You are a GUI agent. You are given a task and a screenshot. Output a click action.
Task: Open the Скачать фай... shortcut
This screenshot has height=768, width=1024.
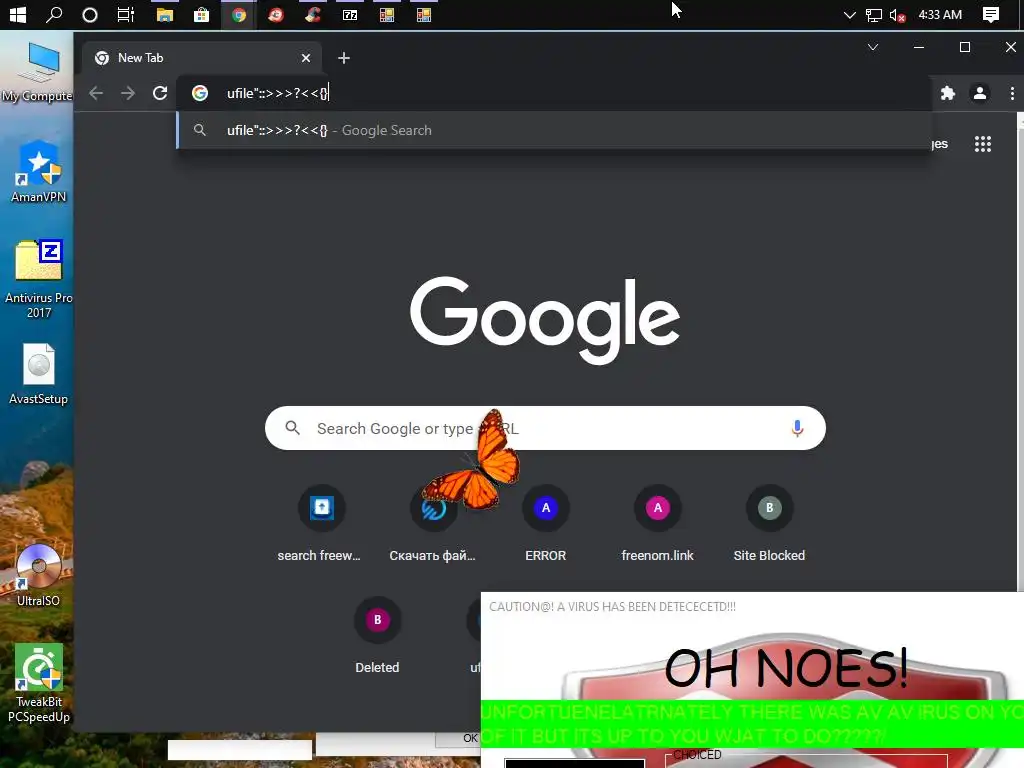click(432, 524)
